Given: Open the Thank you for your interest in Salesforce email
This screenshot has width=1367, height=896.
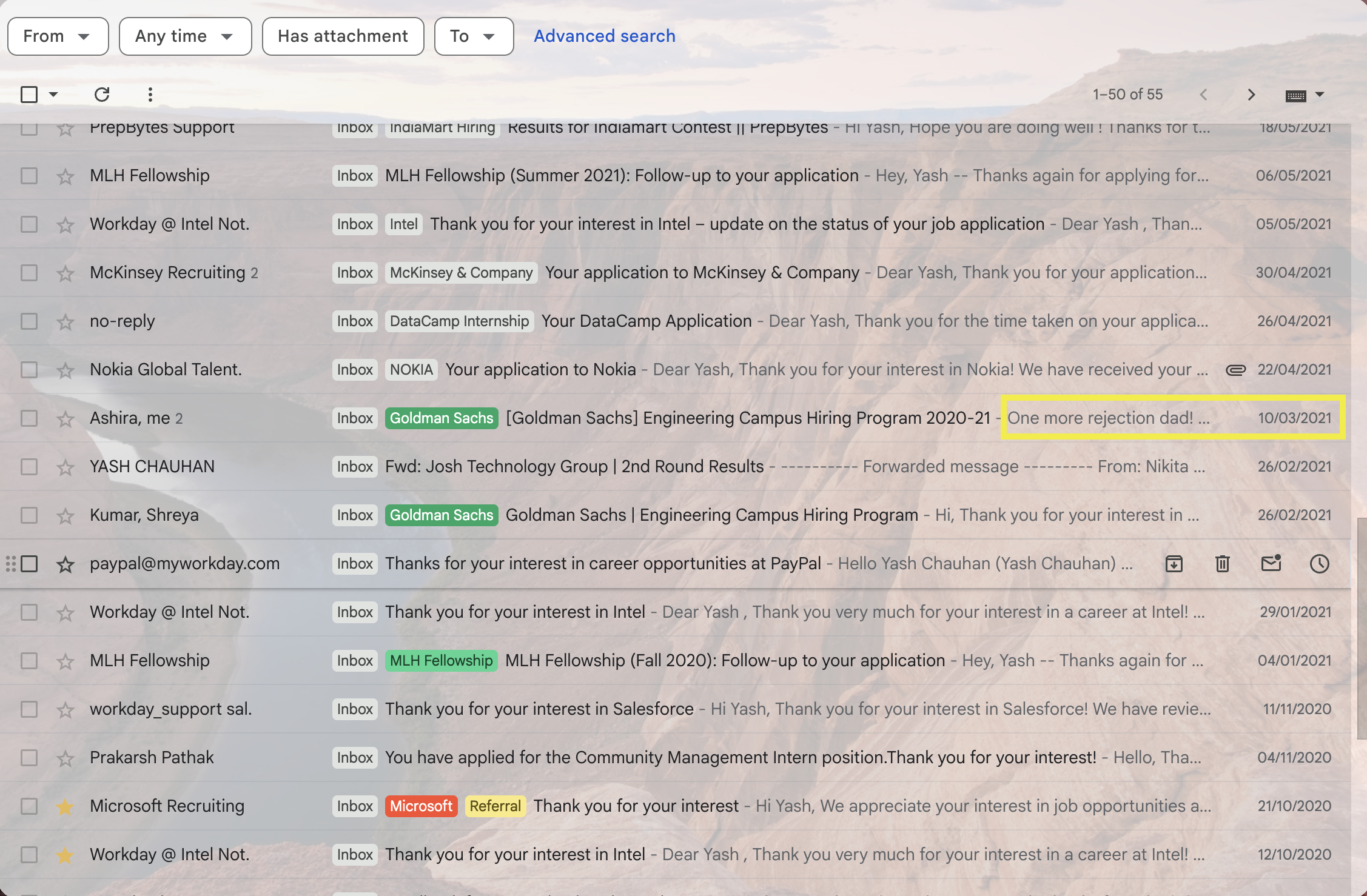Looking at the screenshot, I should coord(676,709).
